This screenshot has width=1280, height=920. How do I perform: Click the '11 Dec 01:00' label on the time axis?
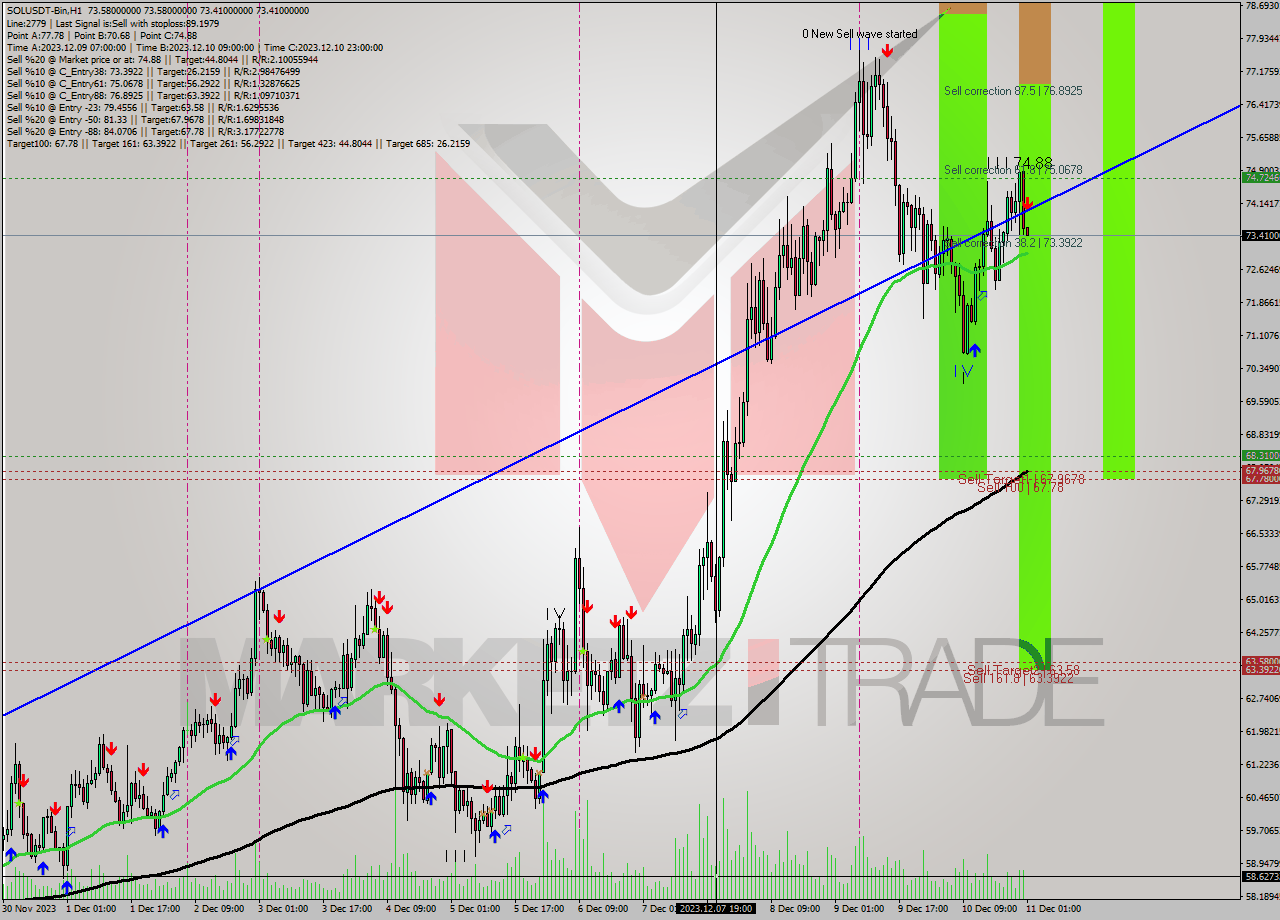click(x=1052, y=909)
